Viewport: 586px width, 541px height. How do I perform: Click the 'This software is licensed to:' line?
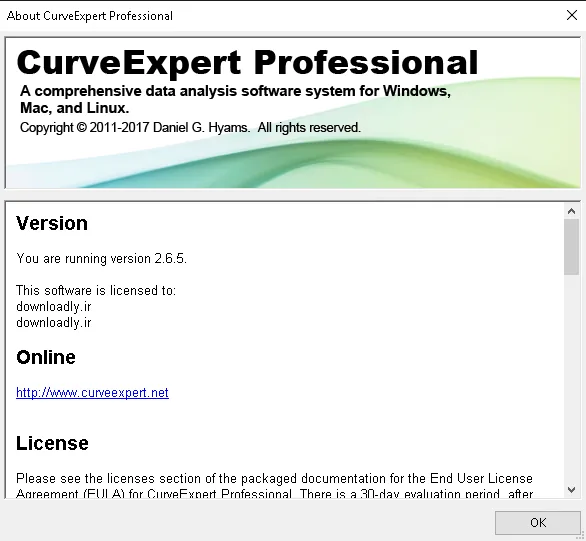[96, 290]
